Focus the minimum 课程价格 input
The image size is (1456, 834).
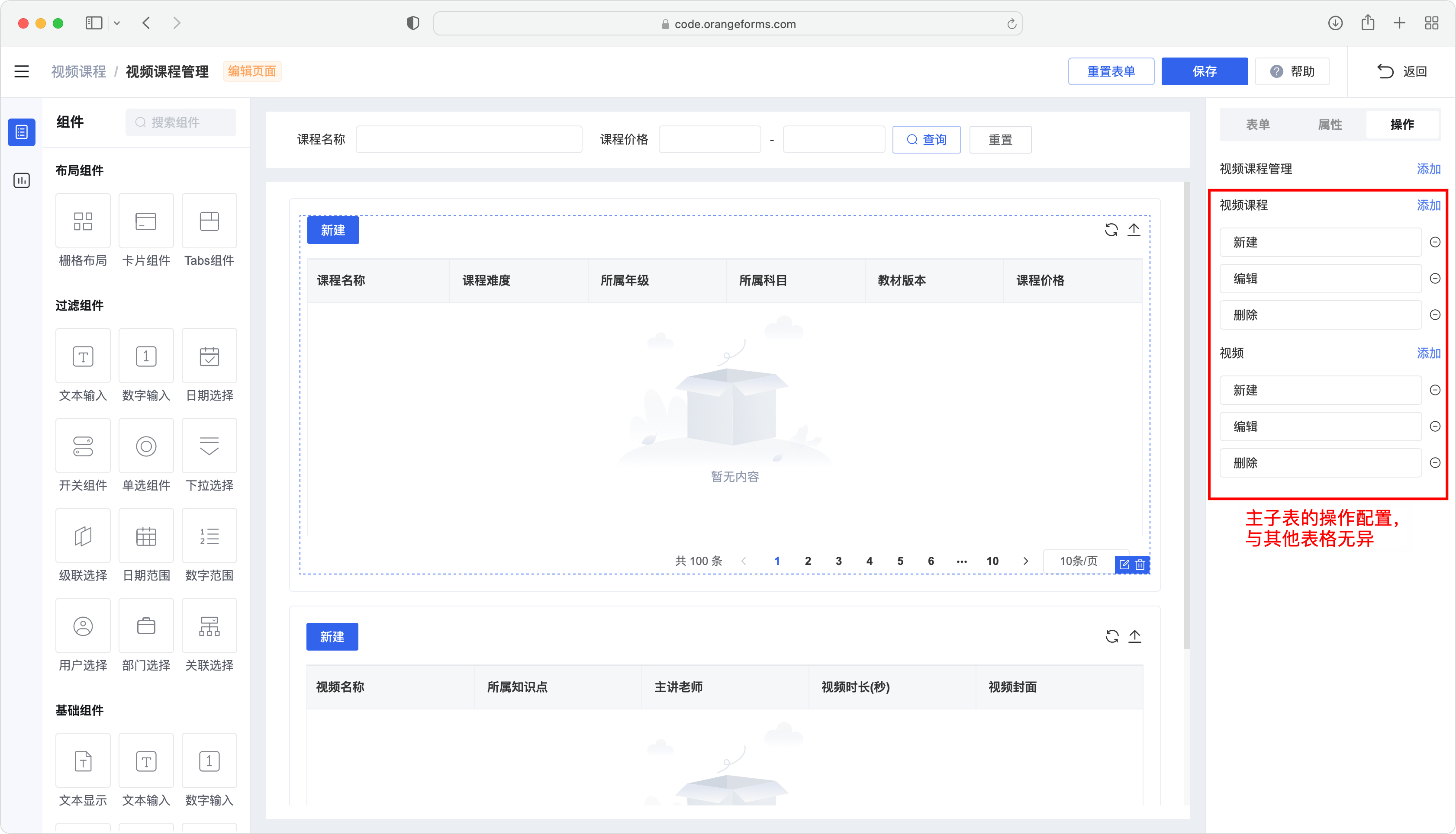[x=710, y=140]
